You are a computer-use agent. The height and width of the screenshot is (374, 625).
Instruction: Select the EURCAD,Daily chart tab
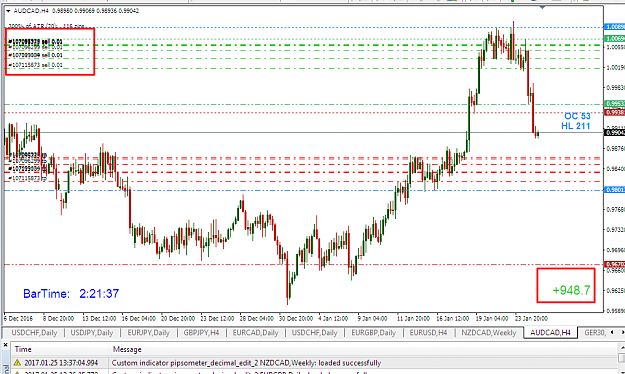(x=255, y=333)
